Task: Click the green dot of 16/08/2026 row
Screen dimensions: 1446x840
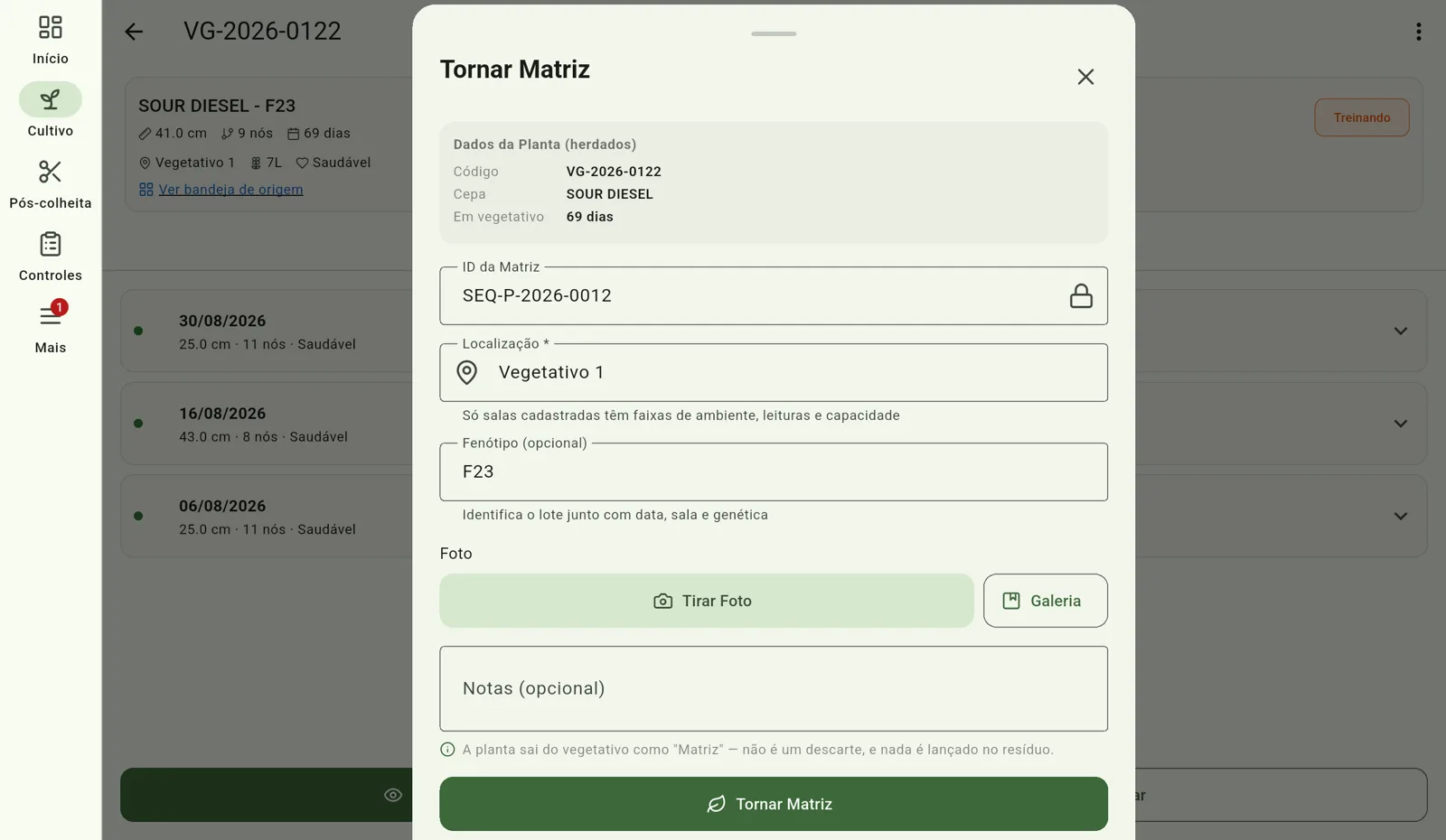Action: [x=138, y=423]
